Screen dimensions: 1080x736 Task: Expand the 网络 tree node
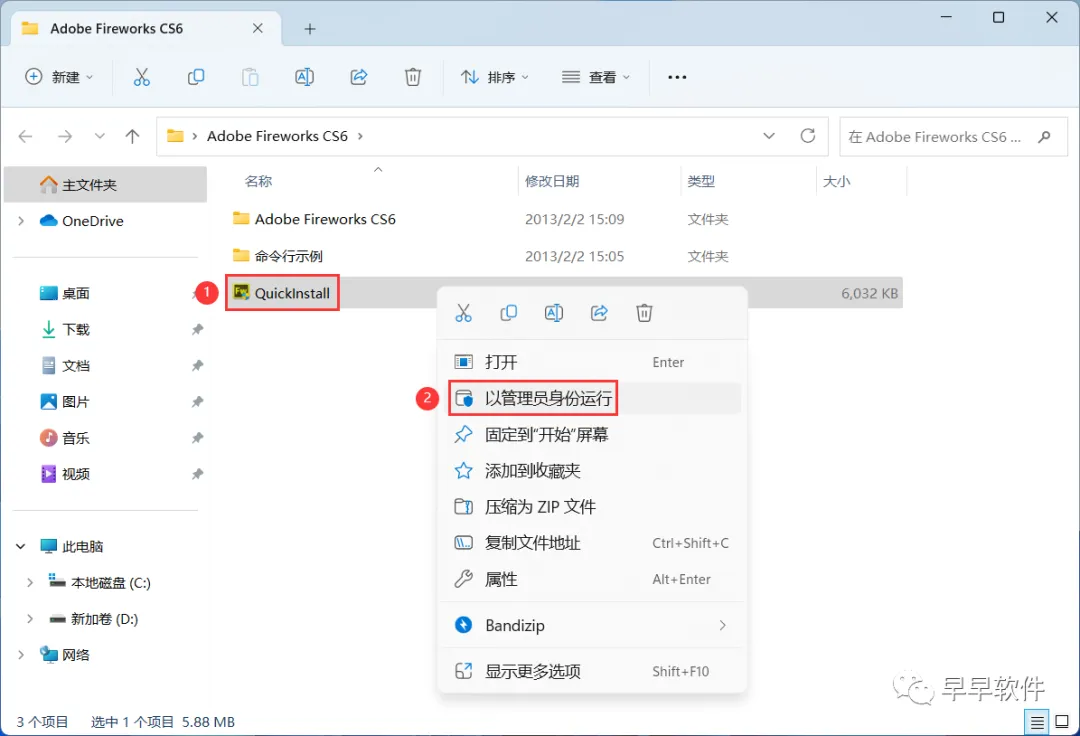[21, 655]
